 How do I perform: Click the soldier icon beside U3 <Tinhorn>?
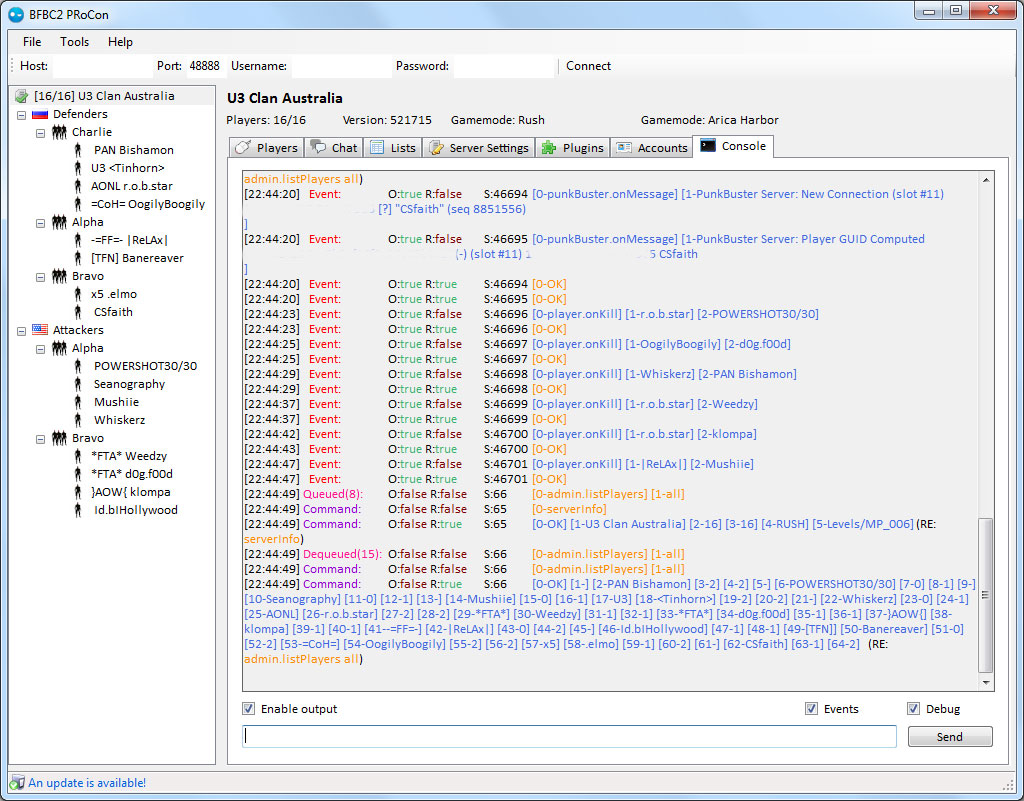[x=78, y=168]
